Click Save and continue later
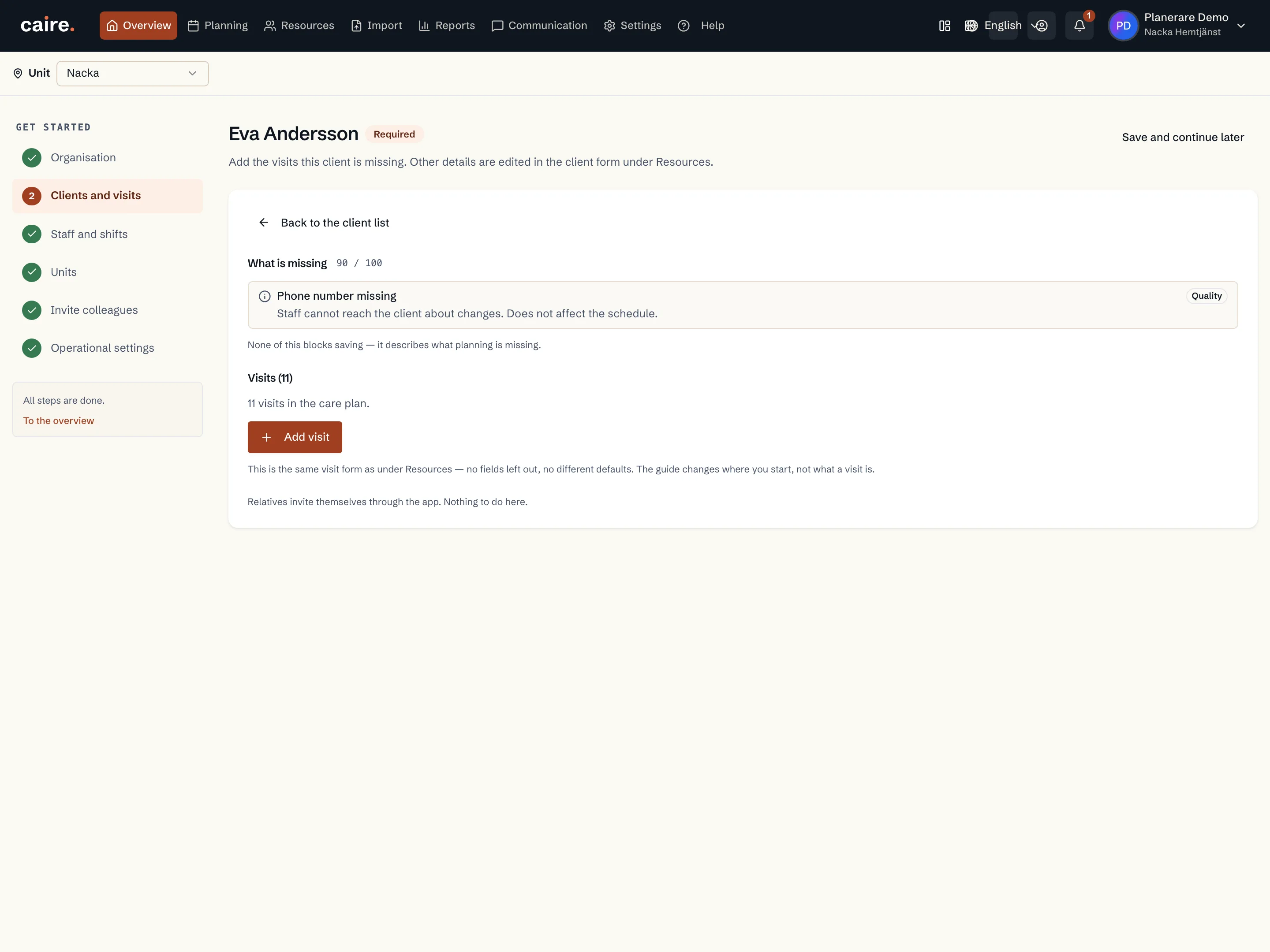Image resolution: width=1270 pixels, height=952 pixels. [x=1183, y=137]
